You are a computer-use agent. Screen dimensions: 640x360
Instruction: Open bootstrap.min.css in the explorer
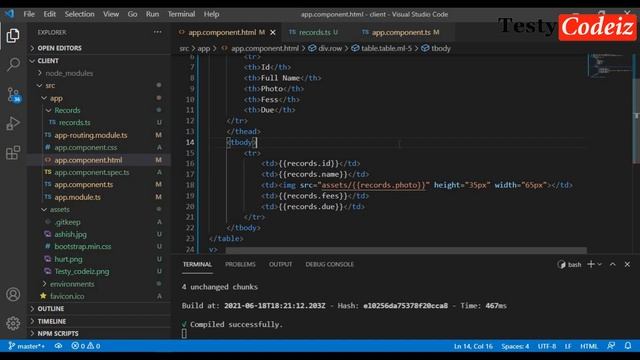83,247
